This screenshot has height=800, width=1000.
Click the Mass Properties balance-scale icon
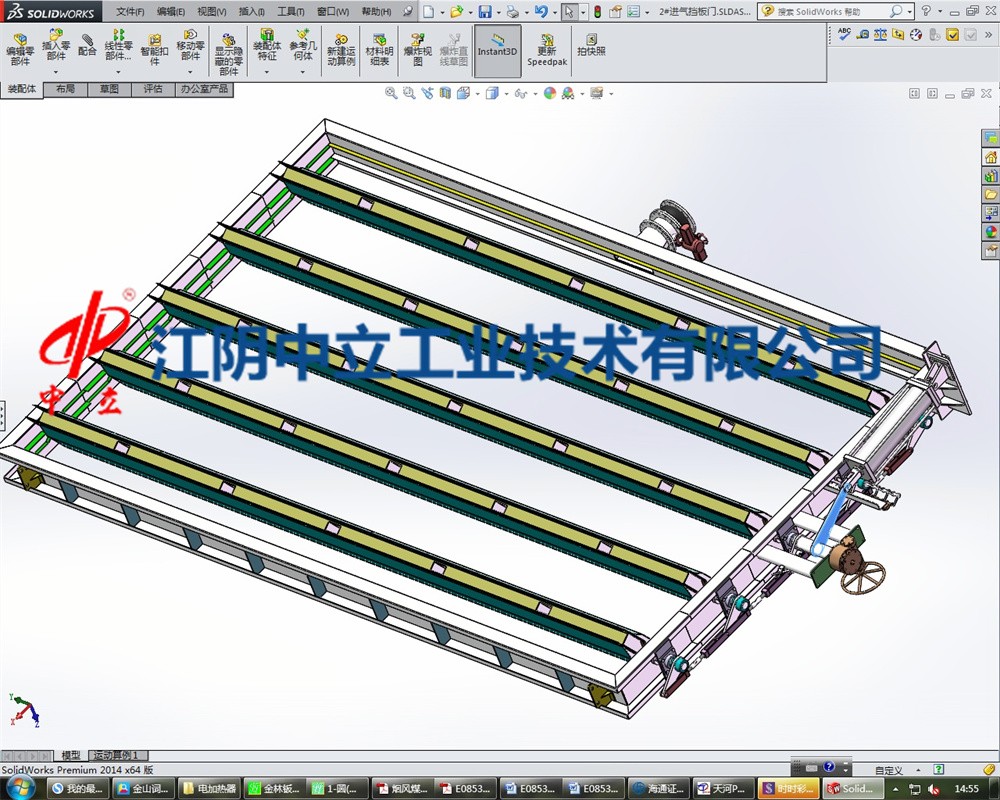(880, 34)
